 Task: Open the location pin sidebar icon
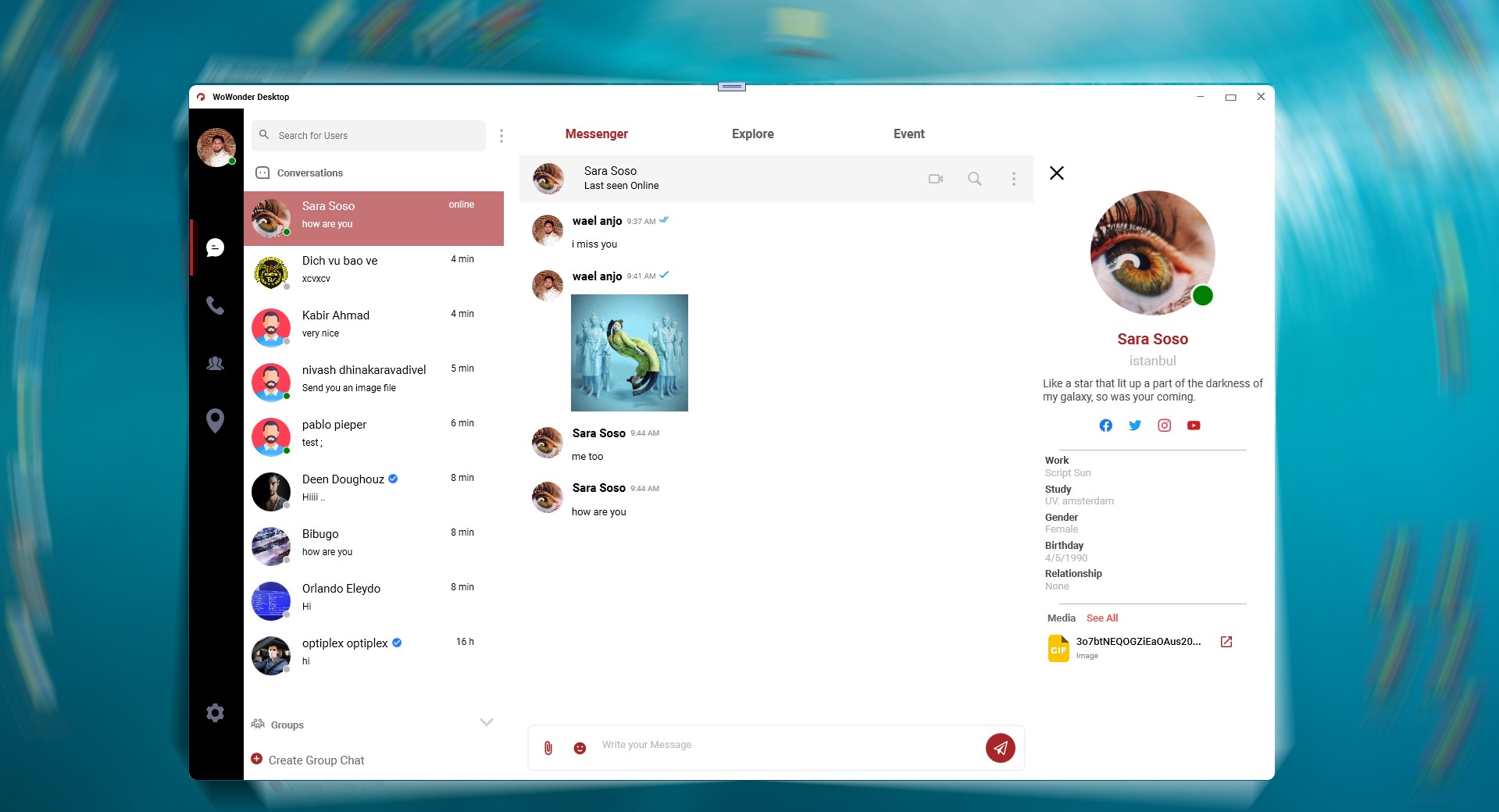(x=215, y=420)
